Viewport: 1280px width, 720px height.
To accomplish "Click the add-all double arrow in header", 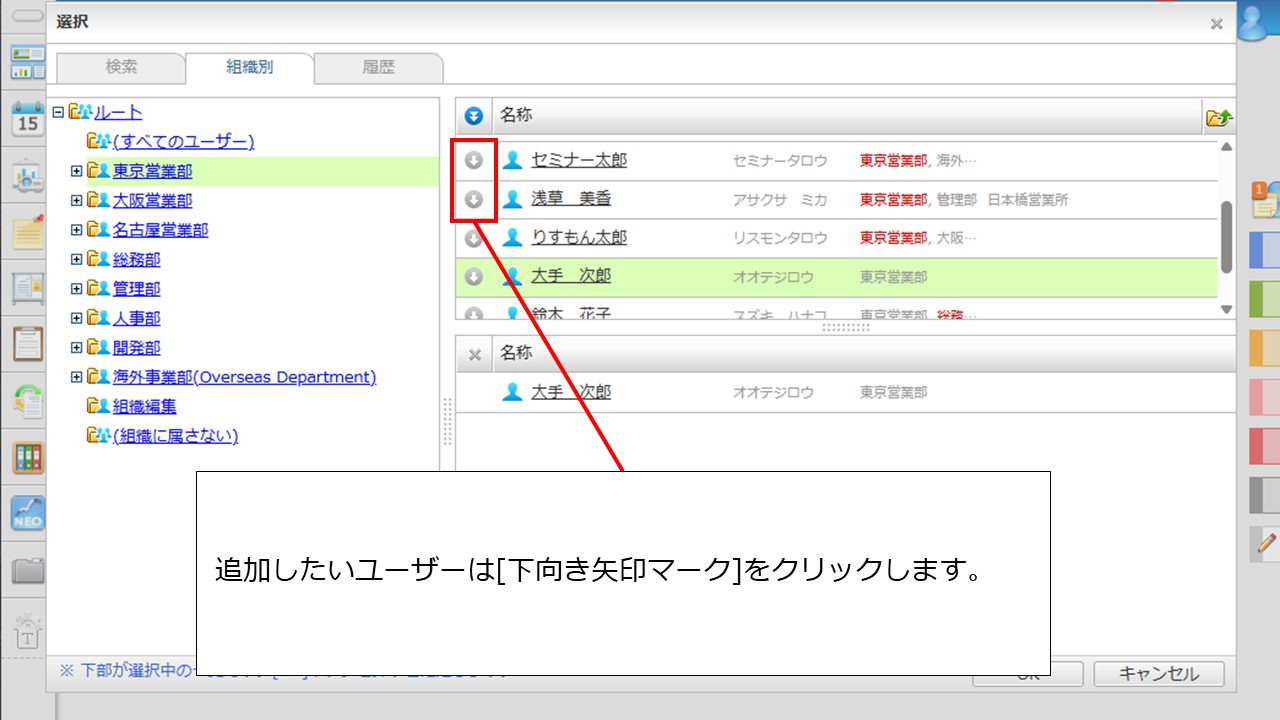I will [x=474, y=116].
